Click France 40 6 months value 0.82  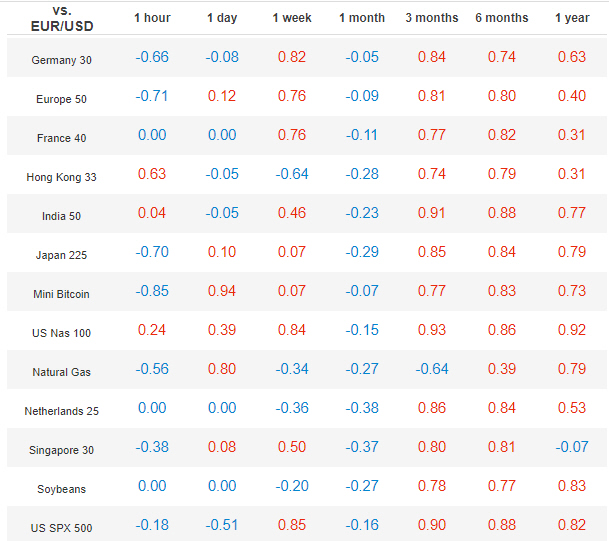[502, 135]
